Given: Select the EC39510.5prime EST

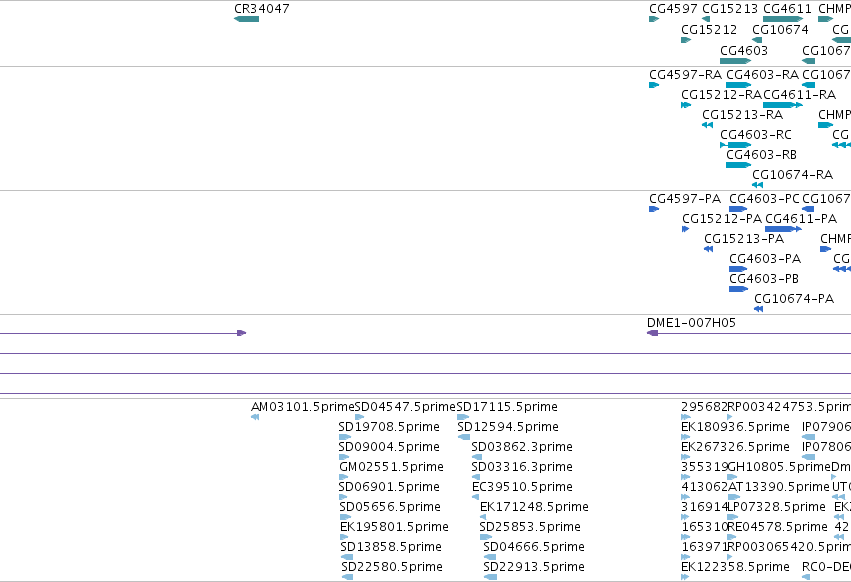Looking at the screenshot, I should click(475, 497).
